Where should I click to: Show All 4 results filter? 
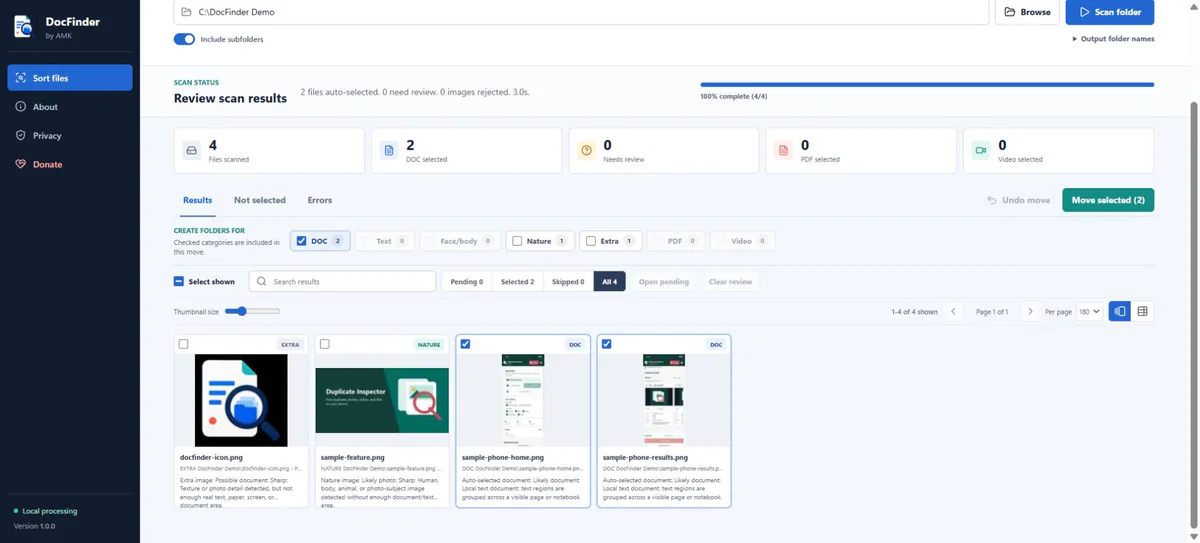tap(609, 282)
